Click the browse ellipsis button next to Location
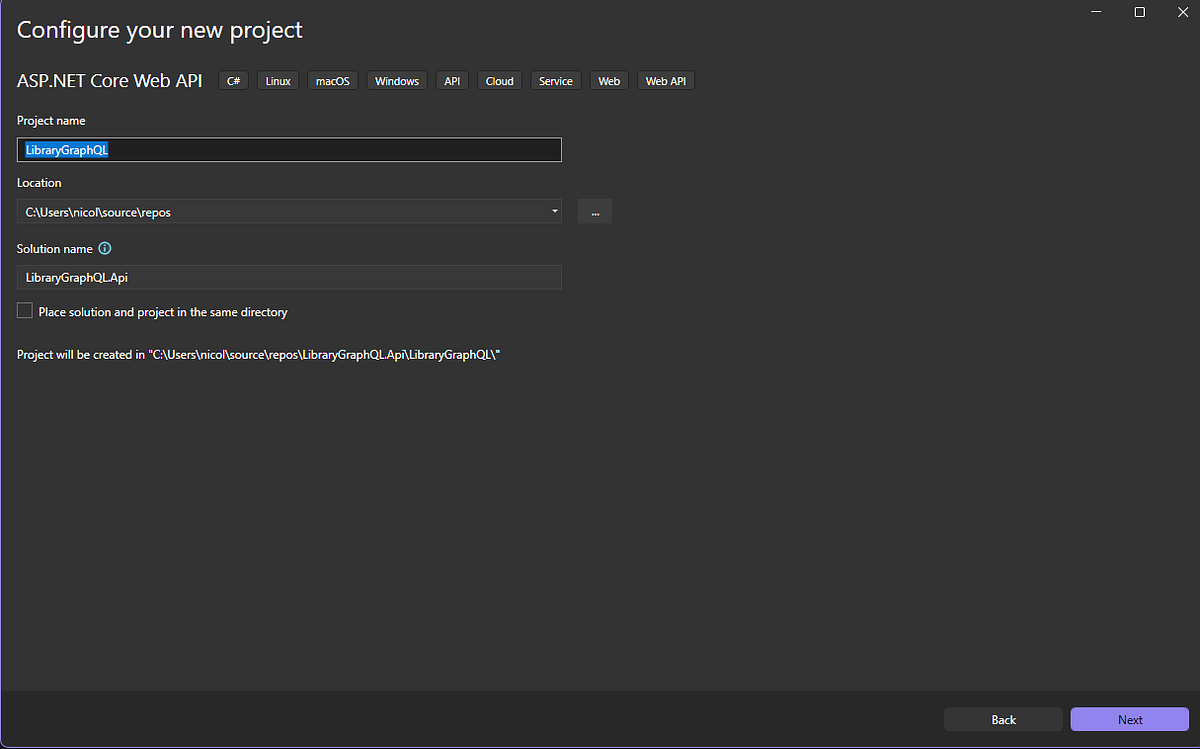The height and width of the screenshot is (749, 1200). point(594,211)
